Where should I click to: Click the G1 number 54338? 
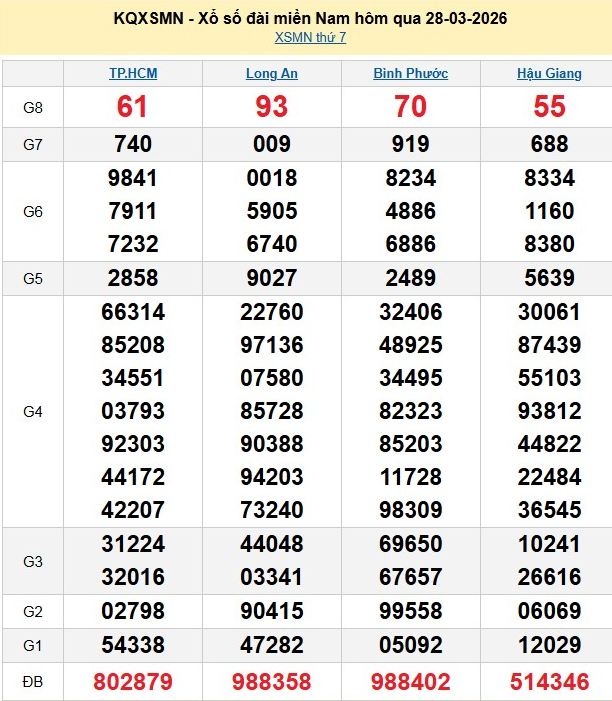click(133, 644)
